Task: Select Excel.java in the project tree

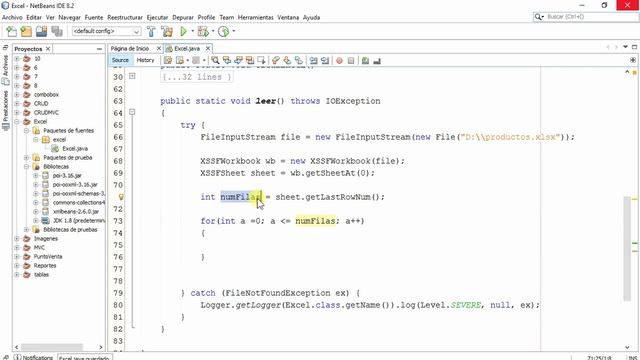Action: [75, 149]
